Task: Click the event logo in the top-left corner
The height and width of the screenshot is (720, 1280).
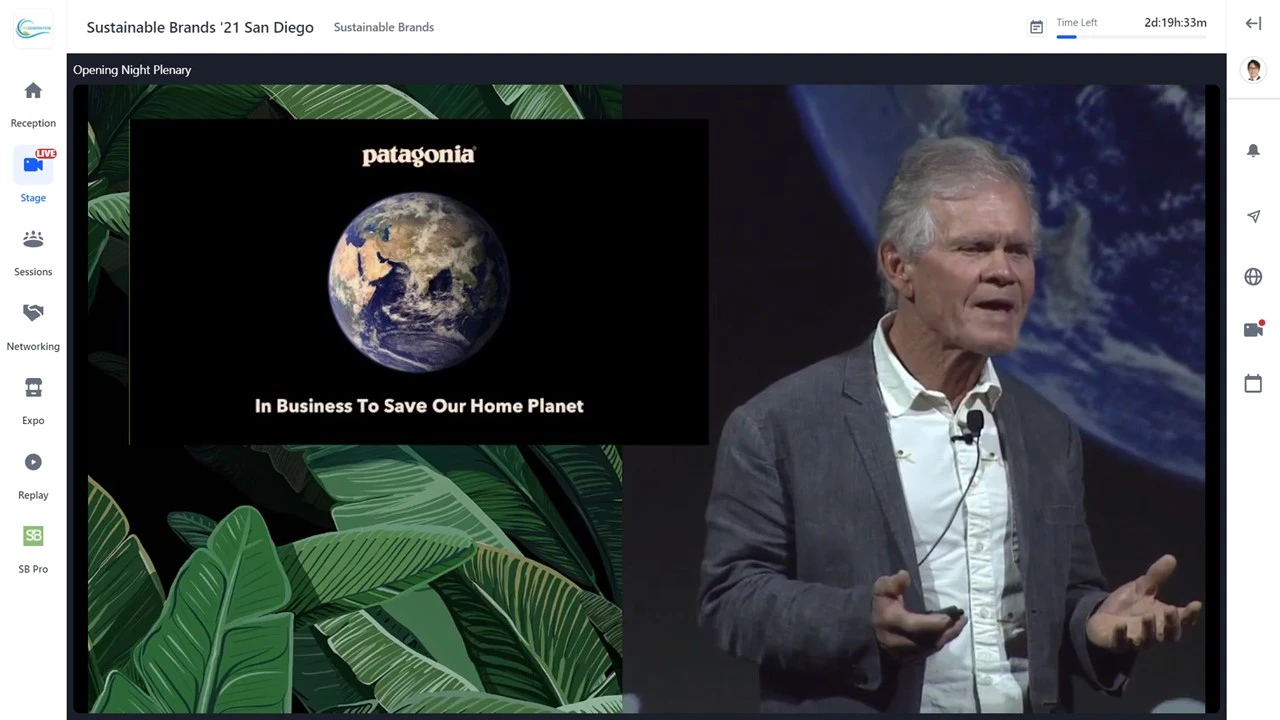Action: tap(33, 28)
